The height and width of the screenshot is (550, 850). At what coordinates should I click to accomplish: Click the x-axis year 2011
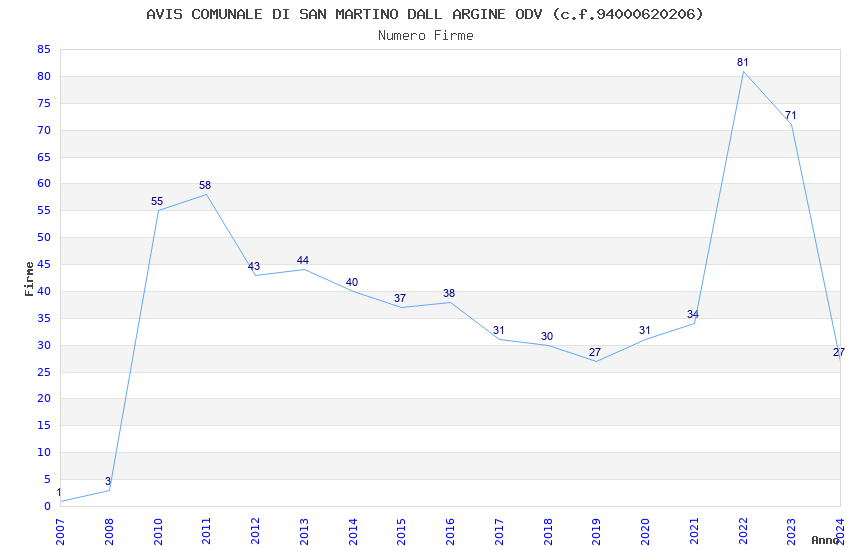tap(207, 532)
